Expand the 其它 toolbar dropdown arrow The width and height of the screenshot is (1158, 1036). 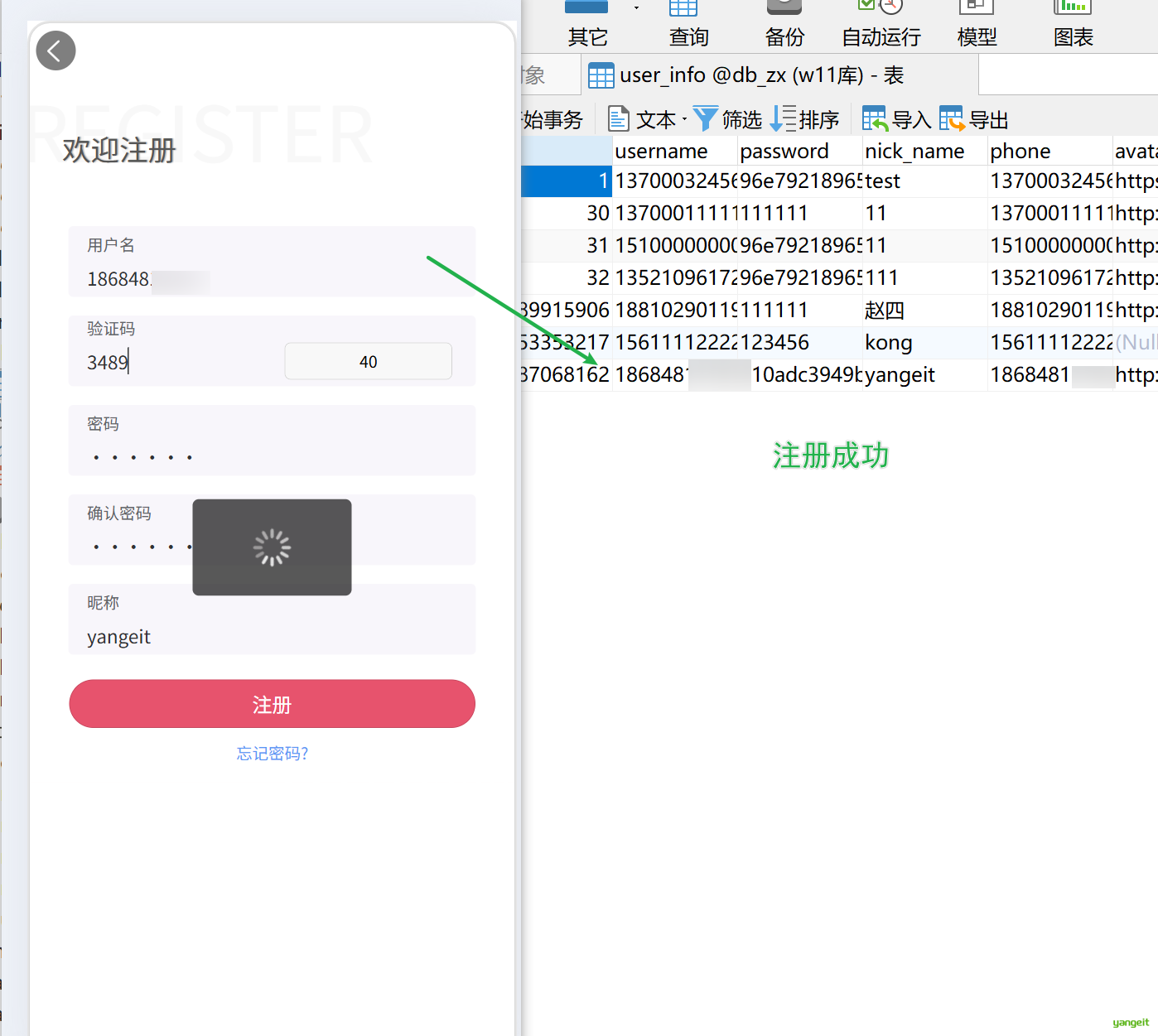tap(636, 7)
